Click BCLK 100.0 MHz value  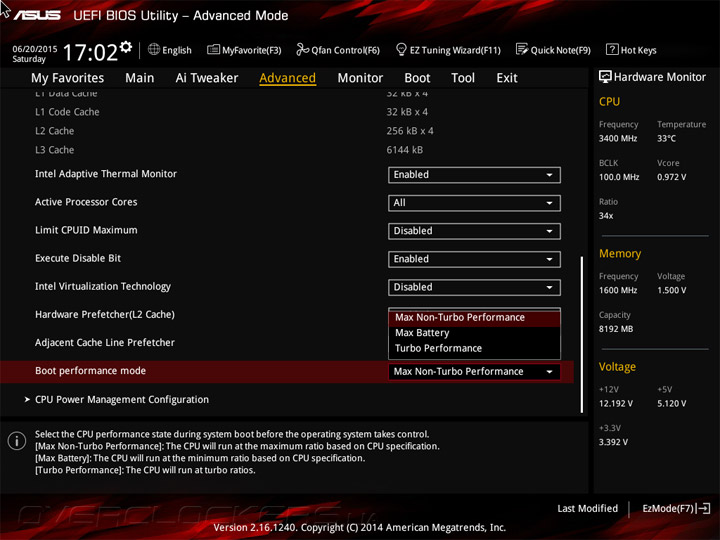click(619, 177)
